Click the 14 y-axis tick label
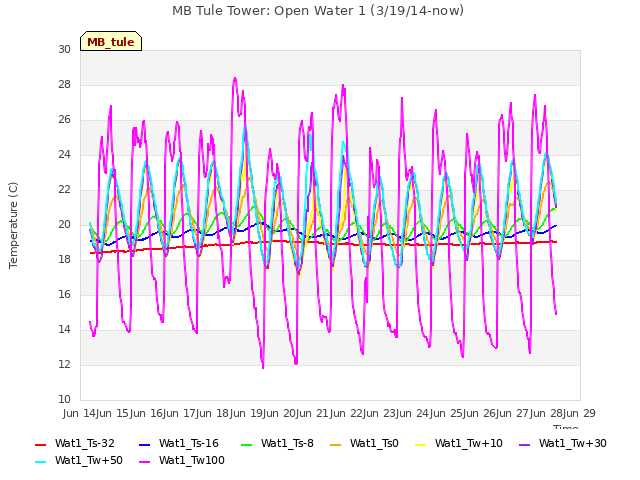Screen dimensions: 640x480 (x=64, y=329)
